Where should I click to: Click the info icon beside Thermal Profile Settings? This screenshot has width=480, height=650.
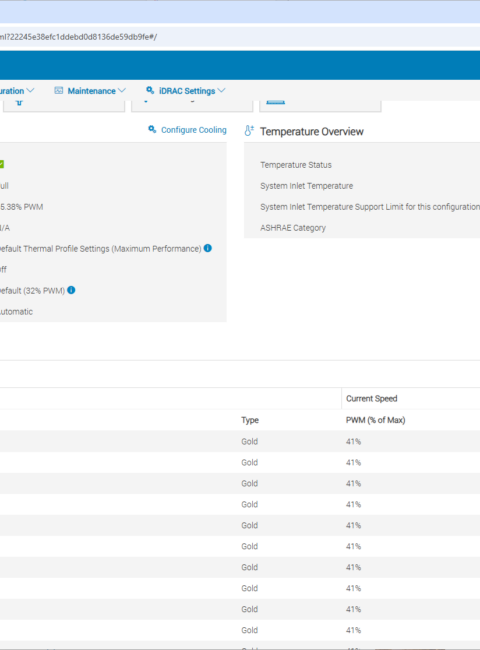208,248
